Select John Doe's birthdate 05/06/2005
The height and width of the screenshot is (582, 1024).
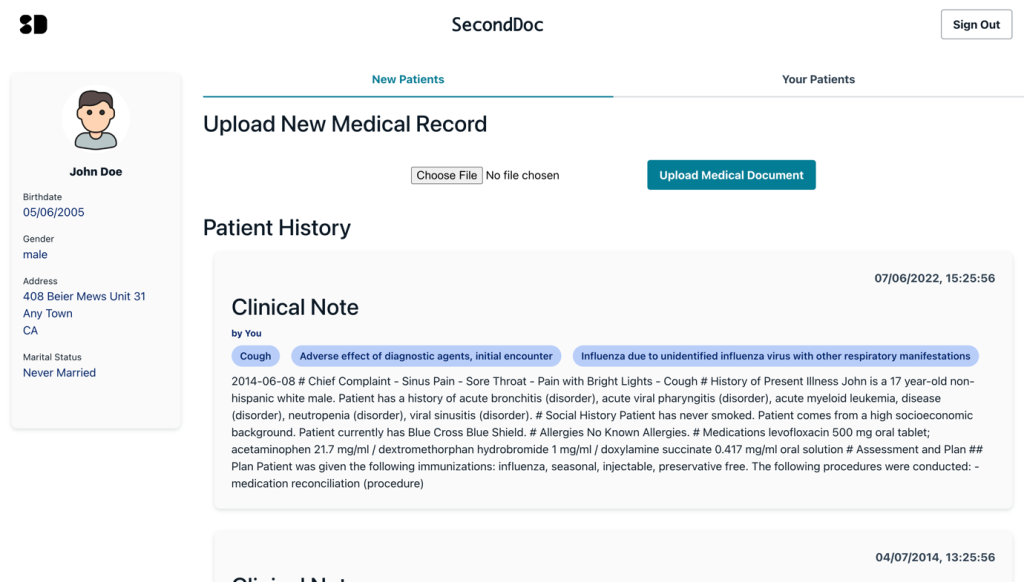pyautogui.click(x=53, y=212)
